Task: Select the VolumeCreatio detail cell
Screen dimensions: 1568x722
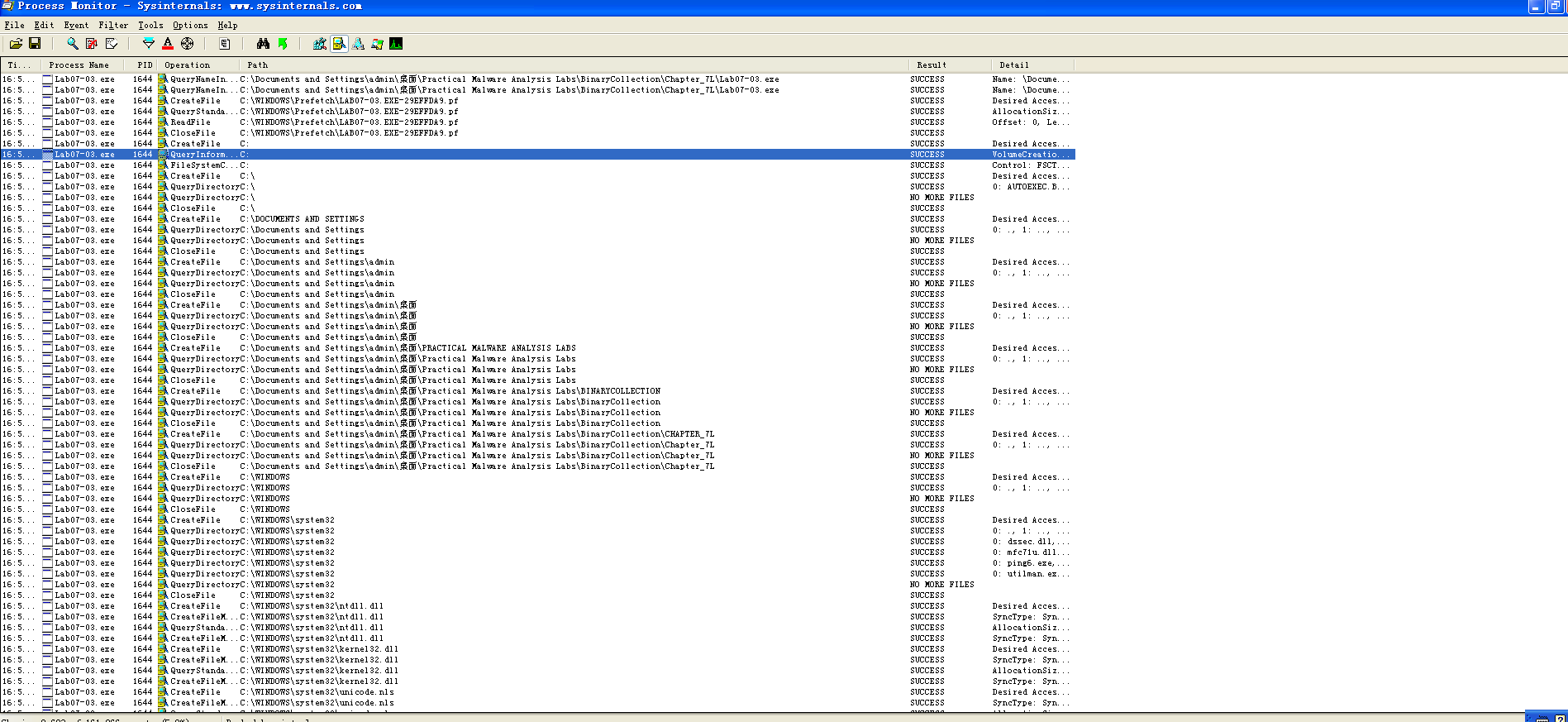Action: 1031,155
